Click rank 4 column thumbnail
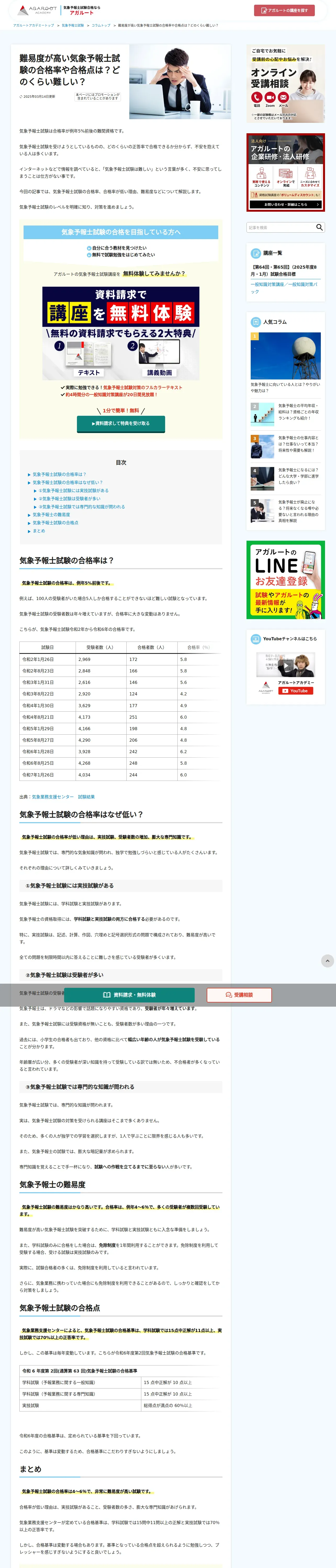This screenshot has width=336, height=1568. pyautogui.click(x=262, y=479)
